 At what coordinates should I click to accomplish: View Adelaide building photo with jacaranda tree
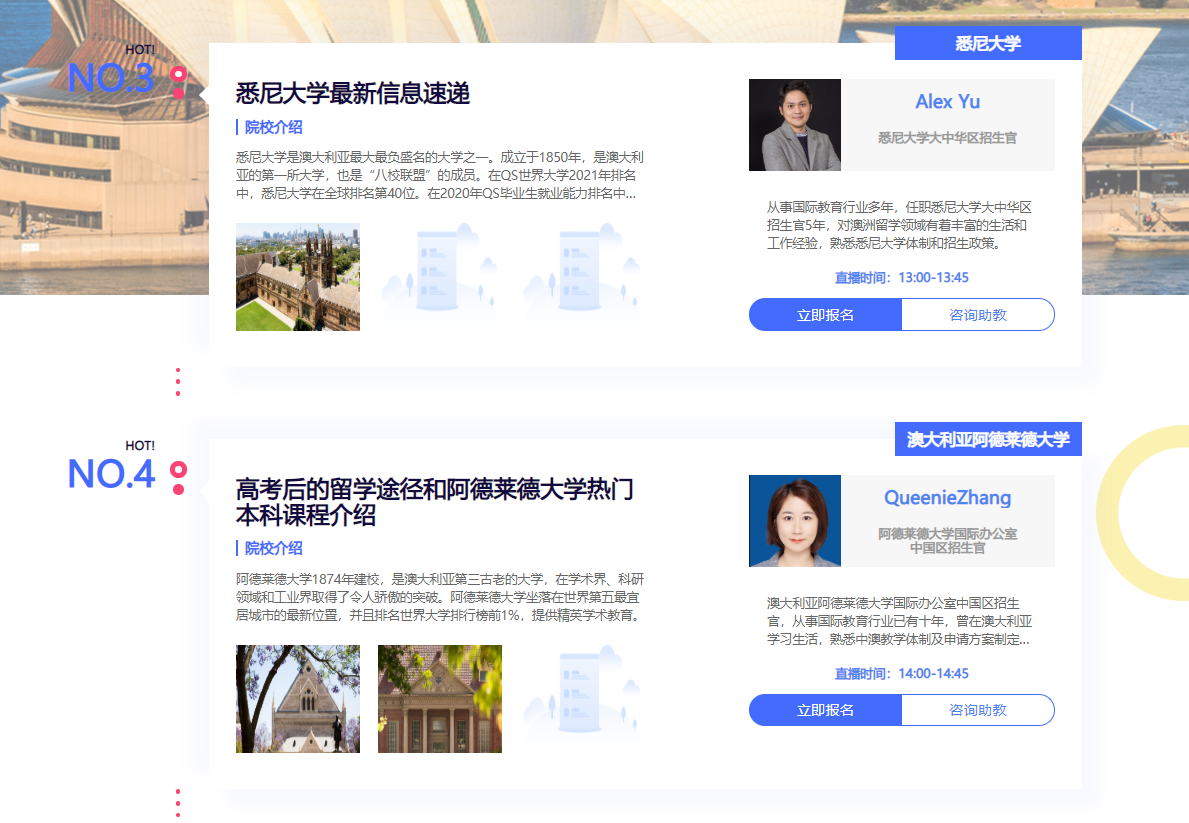pyautogui.click(x=298, y=699)
